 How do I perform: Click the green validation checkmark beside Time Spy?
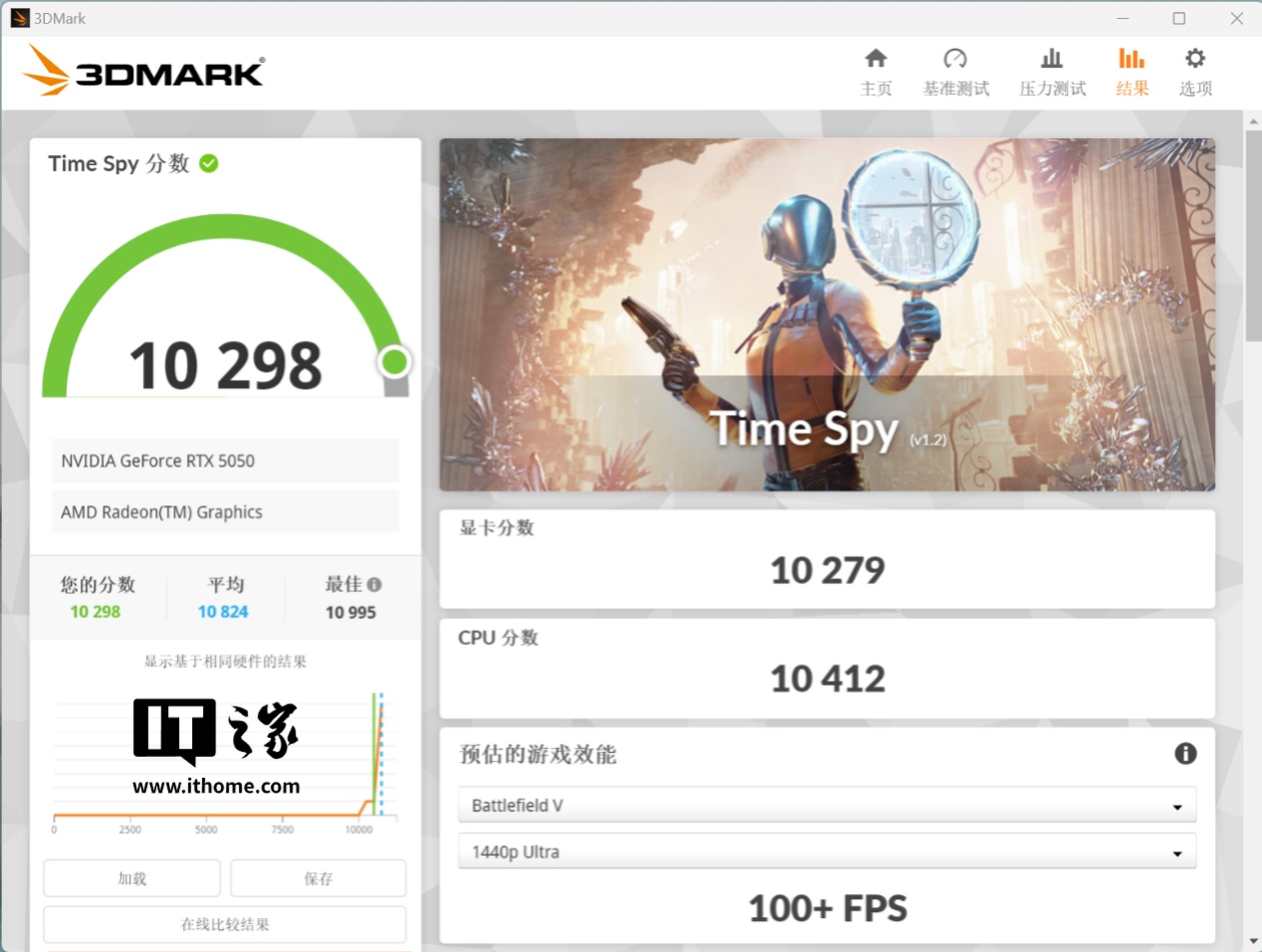[x=209, y=163]
